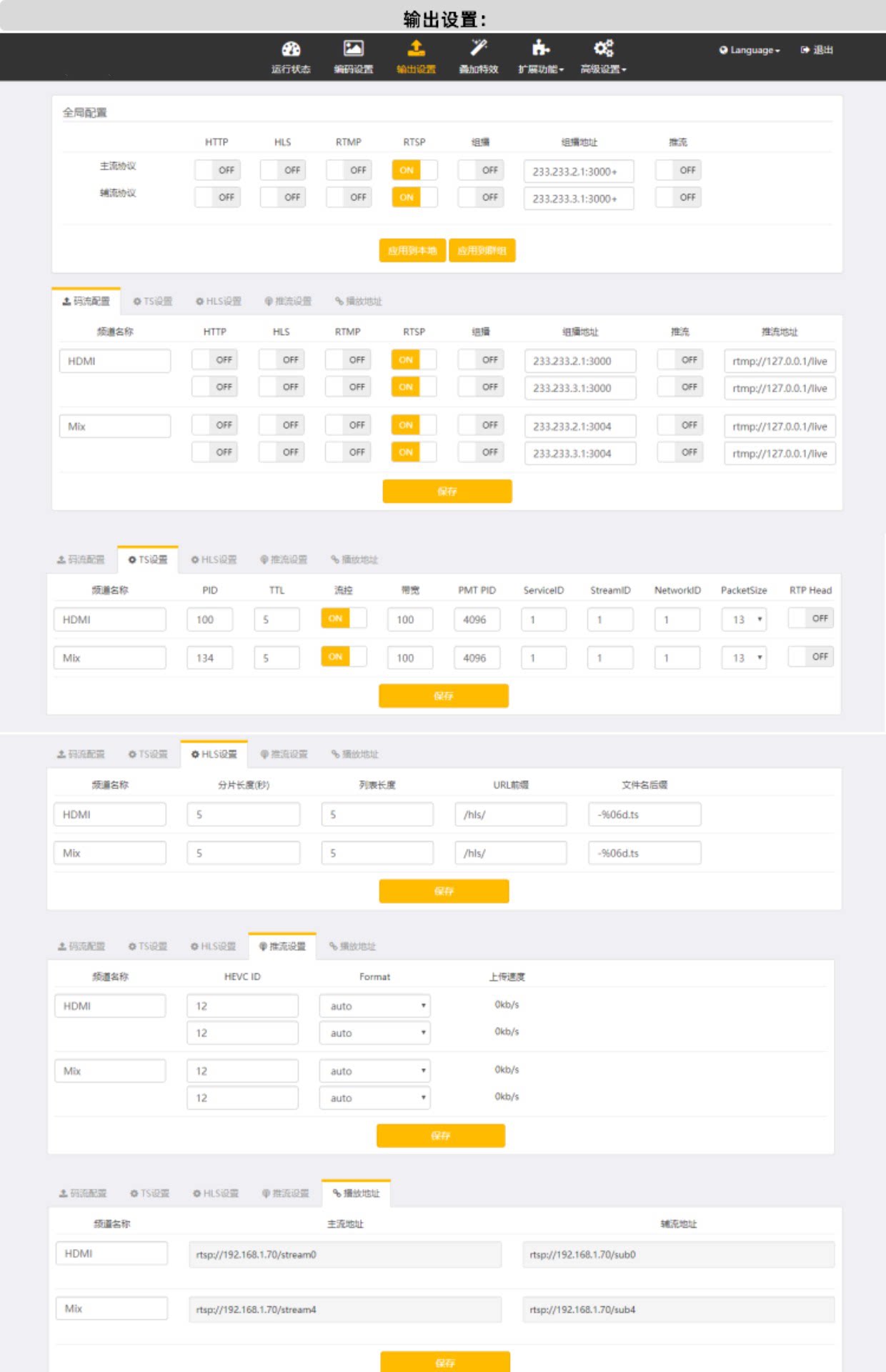Click the 应用到群组 button
Image resolution: width=886 pixels, height=1372 pixels.
pos(482,251)
